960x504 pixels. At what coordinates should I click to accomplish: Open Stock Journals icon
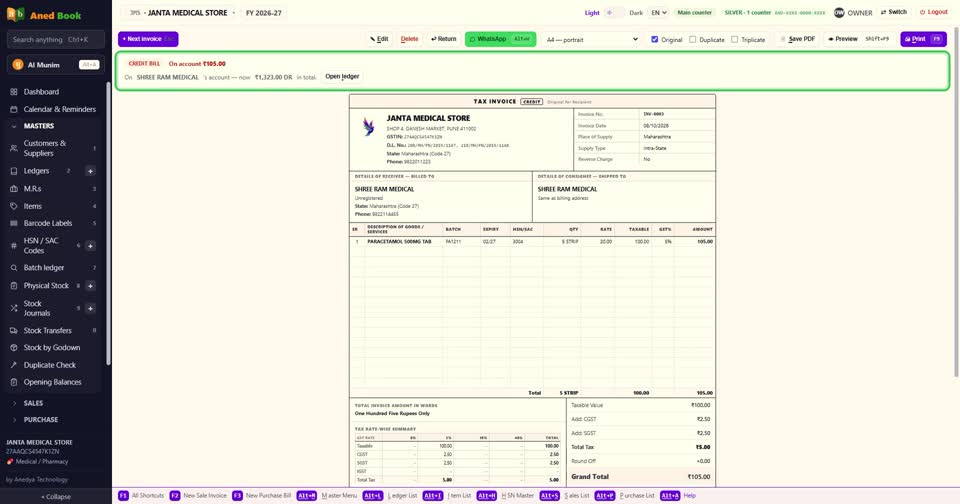[13, 308]
